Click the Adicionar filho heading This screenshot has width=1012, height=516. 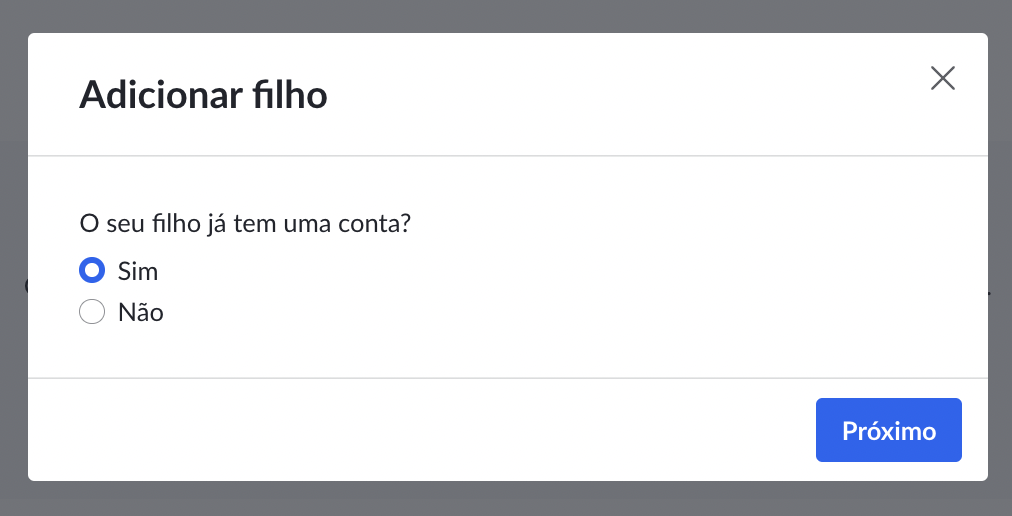(x=203, y=94)
